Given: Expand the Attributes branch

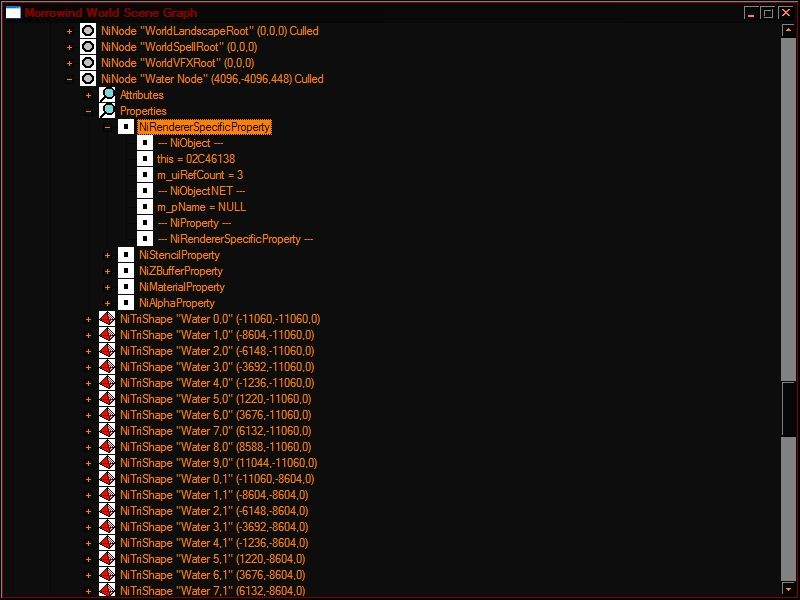Looking at the screenshot, I should 88,95.
